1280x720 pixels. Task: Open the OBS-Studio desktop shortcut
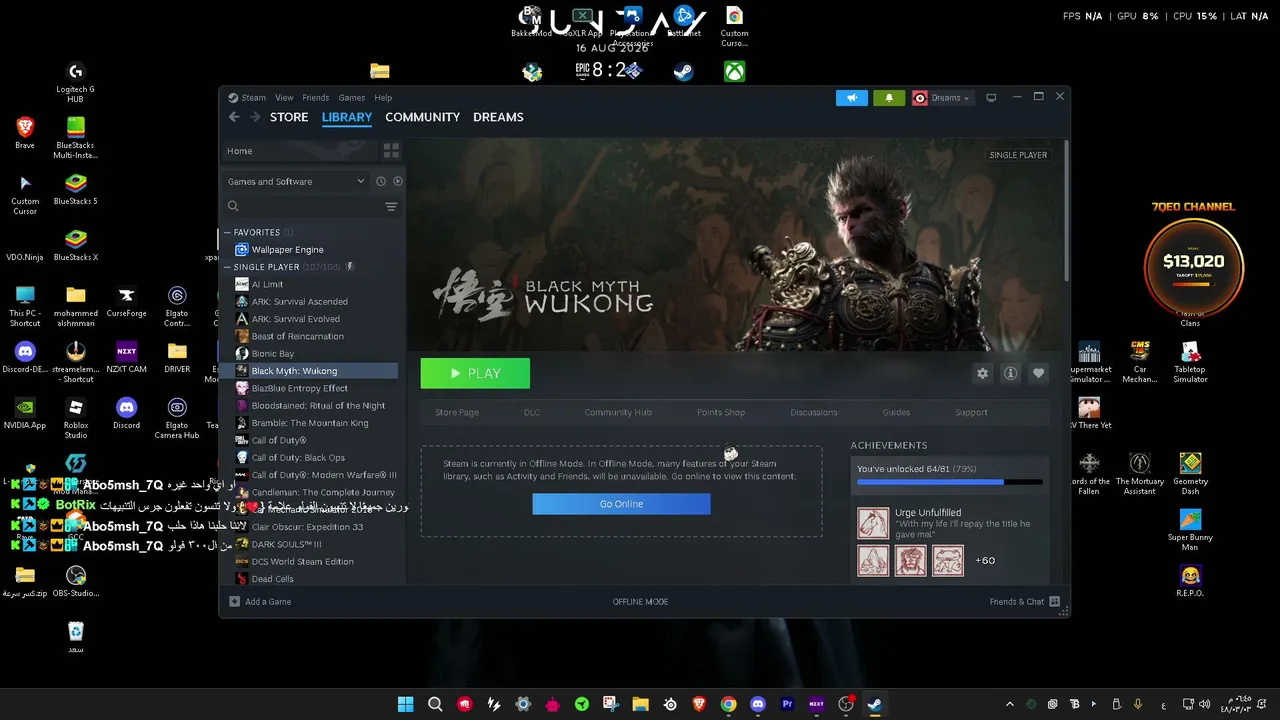click(x=76, y=582)
